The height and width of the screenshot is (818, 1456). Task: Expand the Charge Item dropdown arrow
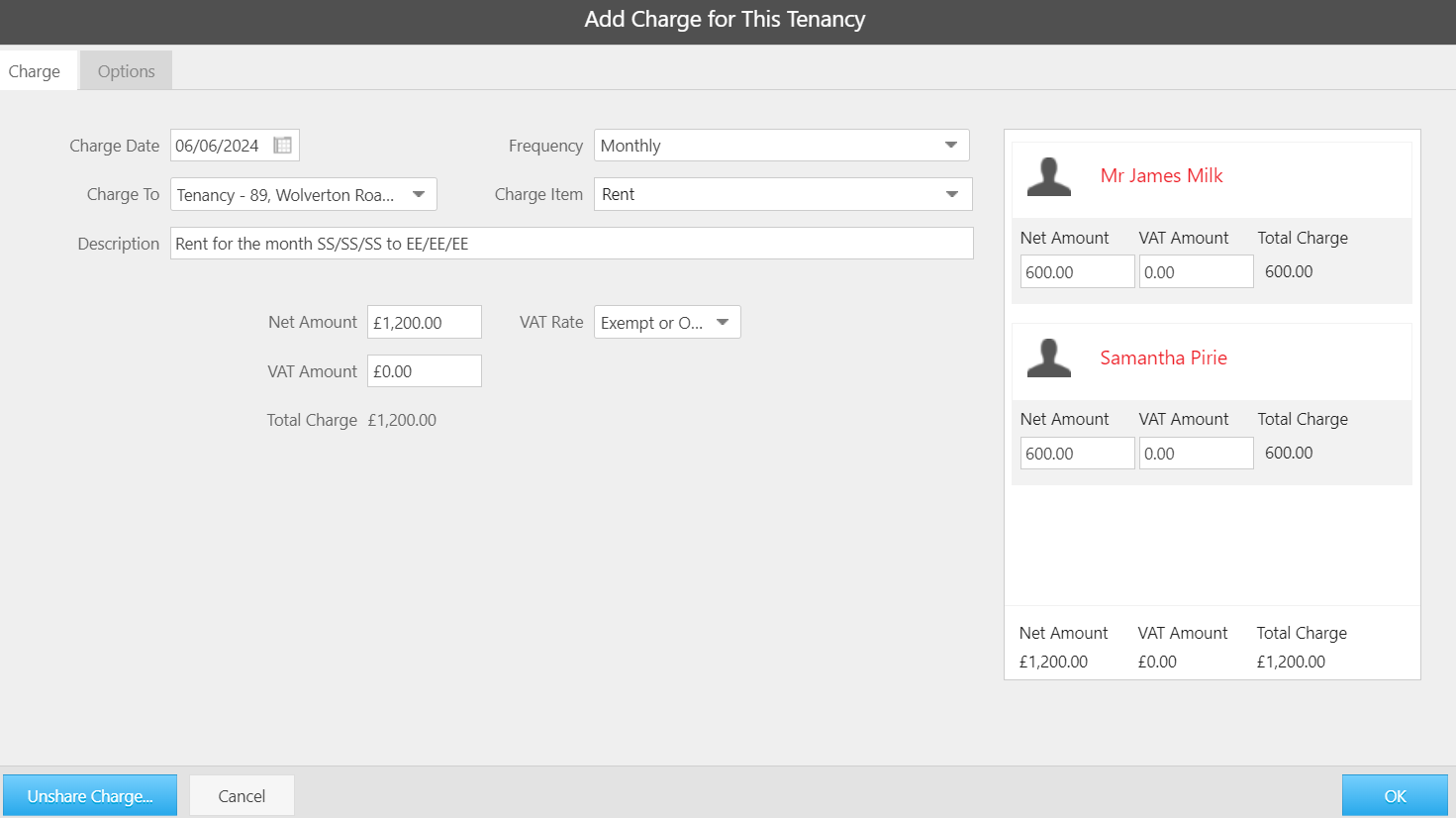(x=952, y=194)
